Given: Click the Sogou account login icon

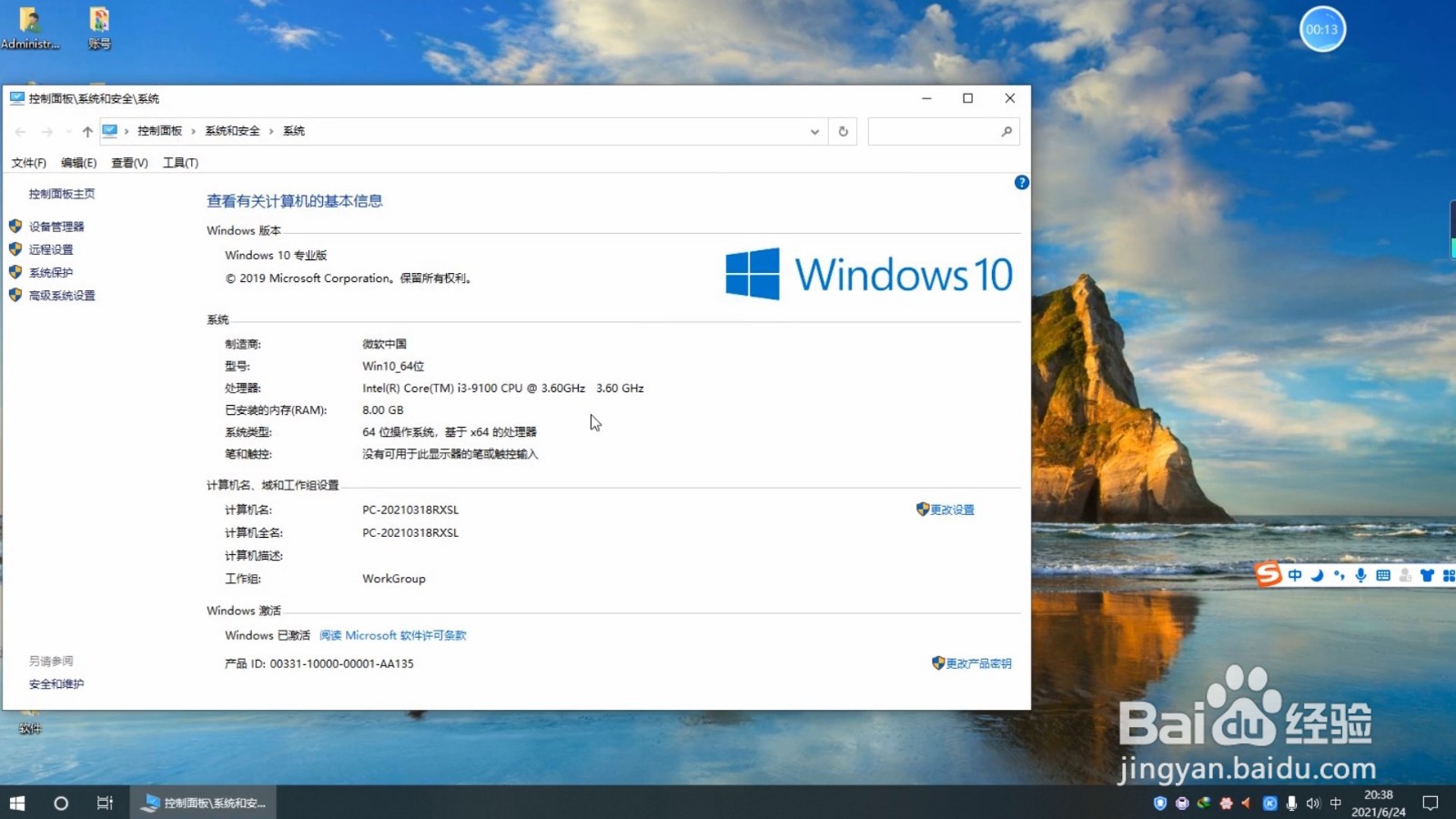Looking at the screenshot, I should click(1406, 575).
